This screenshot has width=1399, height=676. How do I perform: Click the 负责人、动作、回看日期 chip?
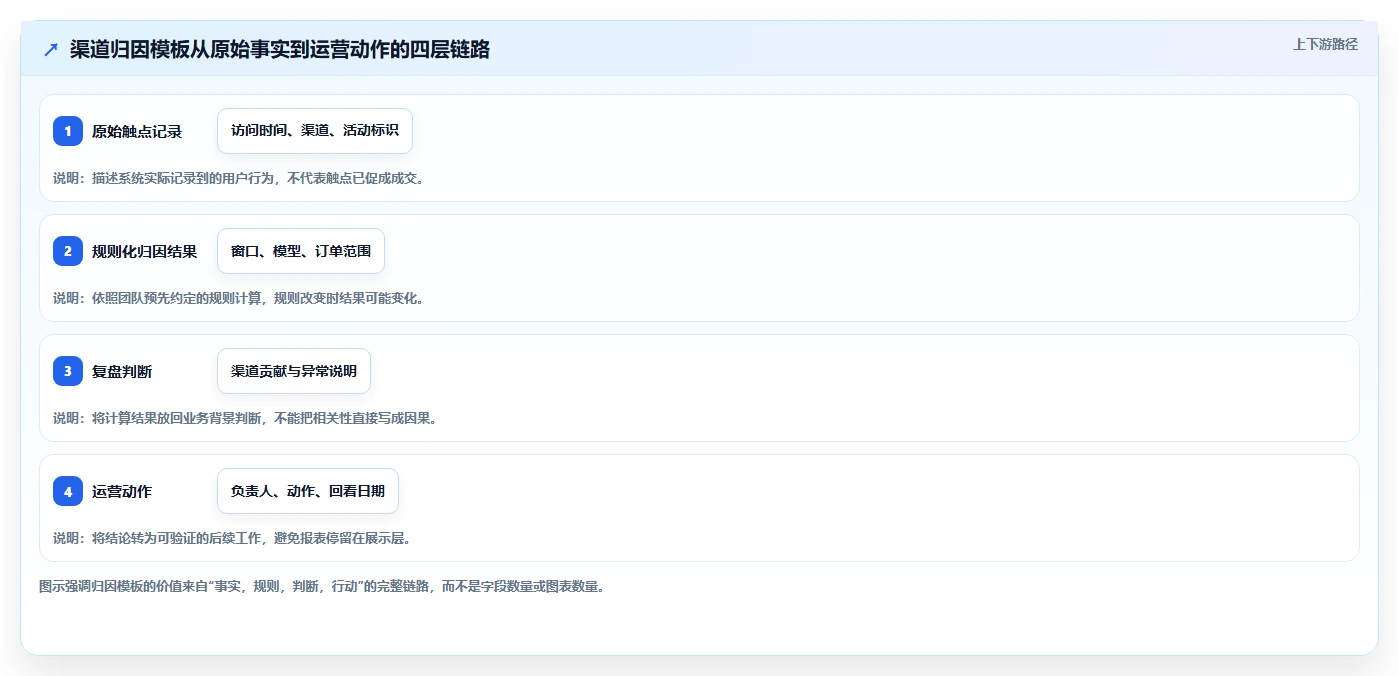coord(308,491)
